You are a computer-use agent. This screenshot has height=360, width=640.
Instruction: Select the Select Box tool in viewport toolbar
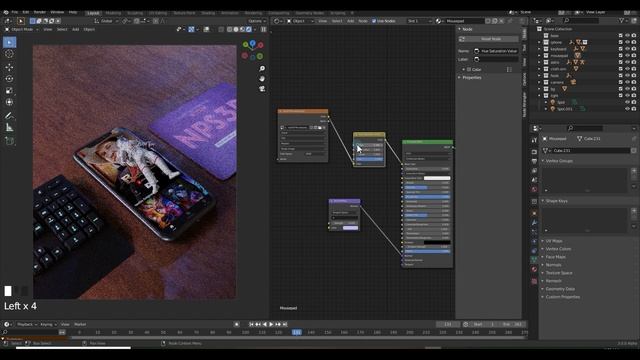tap(9, 42)
